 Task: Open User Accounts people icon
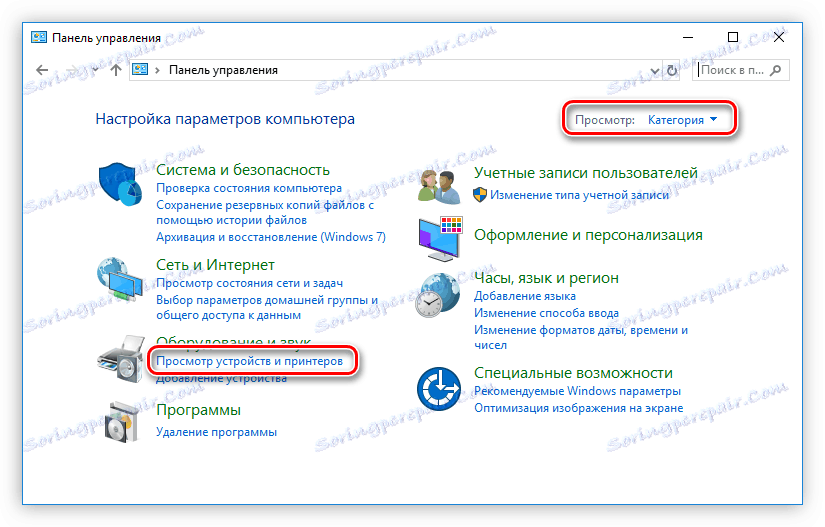click(x=439, y=187)
